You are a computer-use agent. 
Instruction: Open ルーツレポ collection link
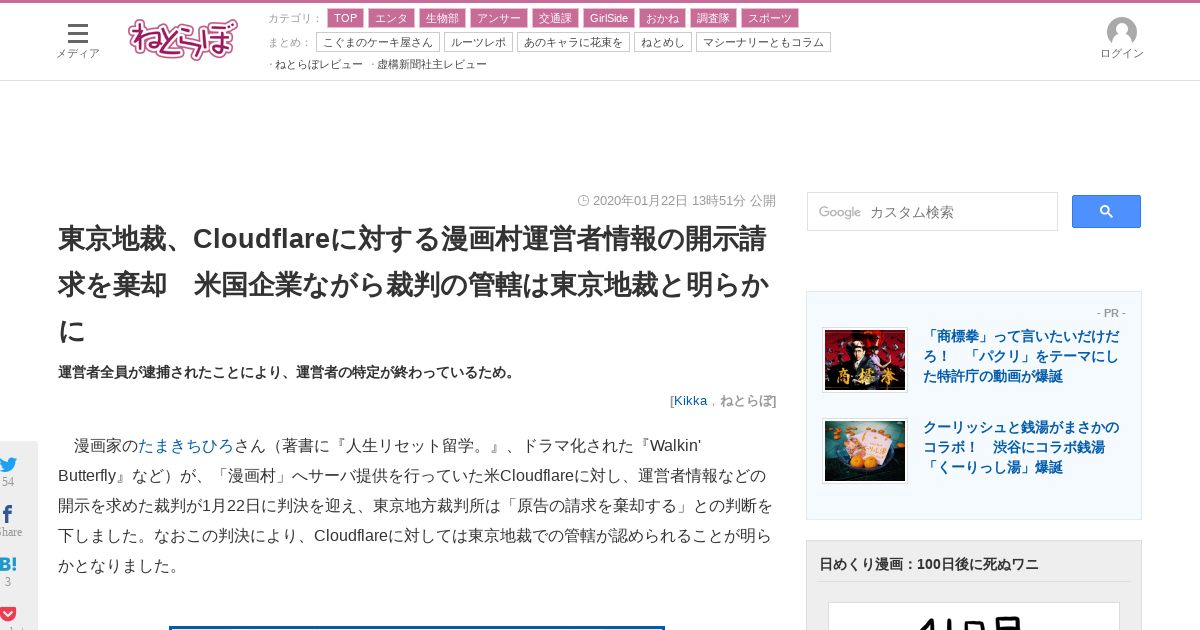(x=478, y=42)
